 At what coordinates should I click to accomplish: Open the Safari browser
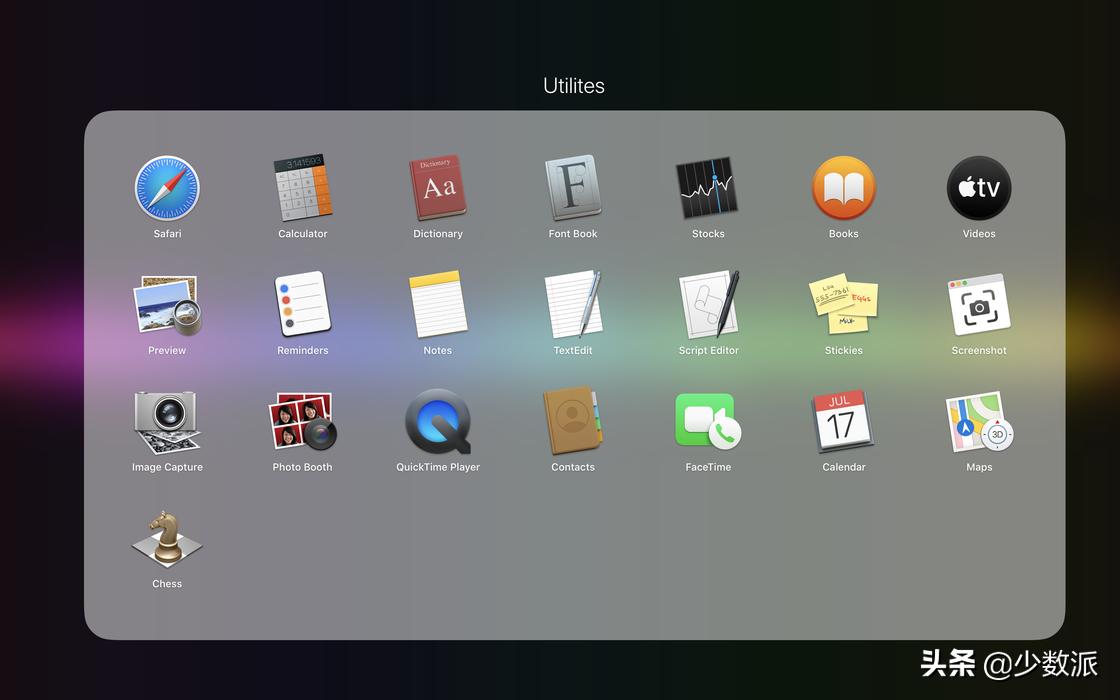coord(167,188)
